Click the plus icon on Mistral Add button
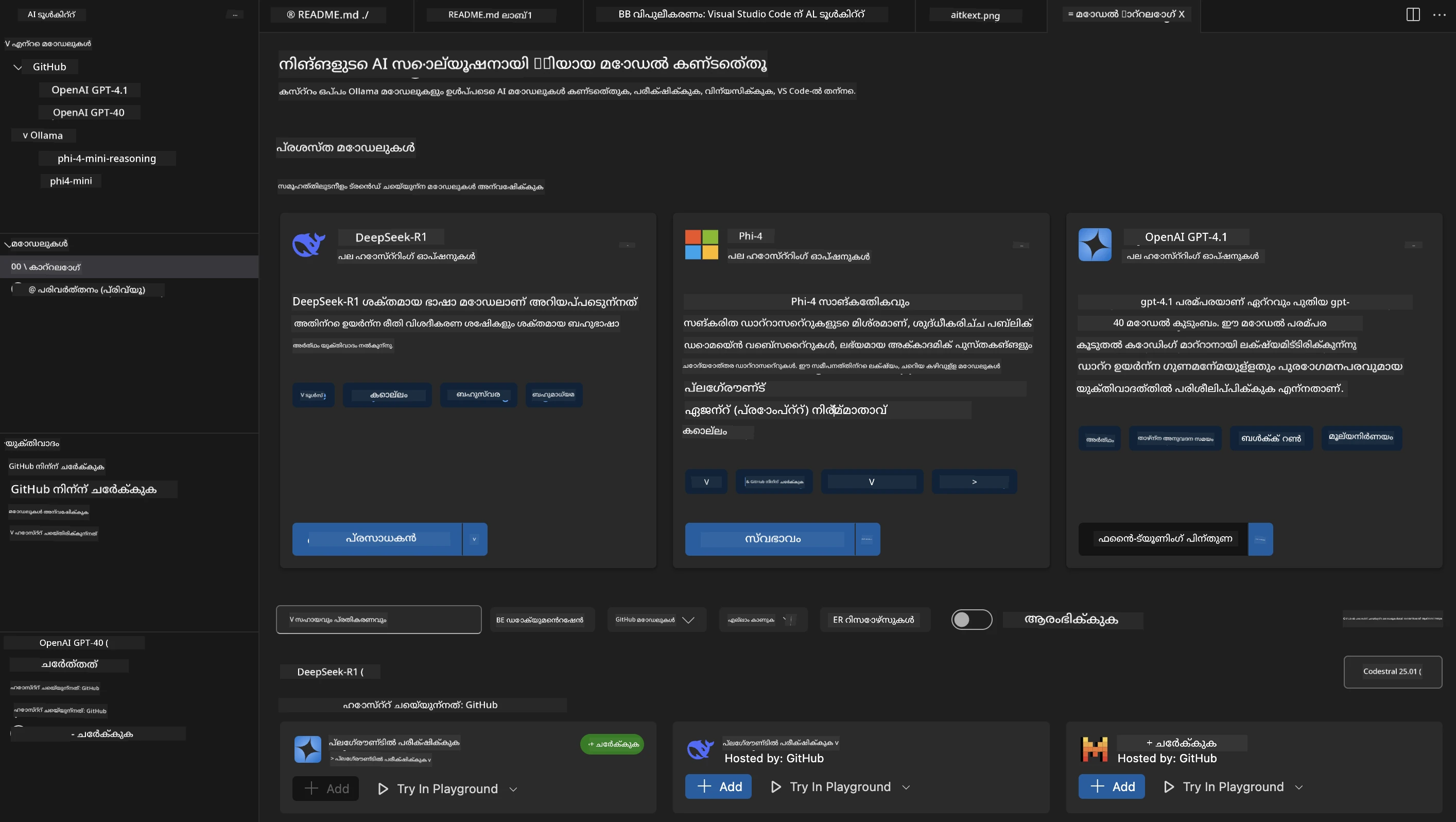1456x822 pixels. tap(1097, 786)
